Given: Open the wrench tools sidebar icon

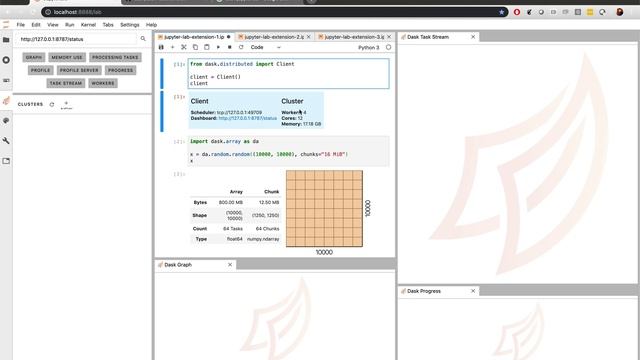Looking at the screenshot, I should 6,141.
